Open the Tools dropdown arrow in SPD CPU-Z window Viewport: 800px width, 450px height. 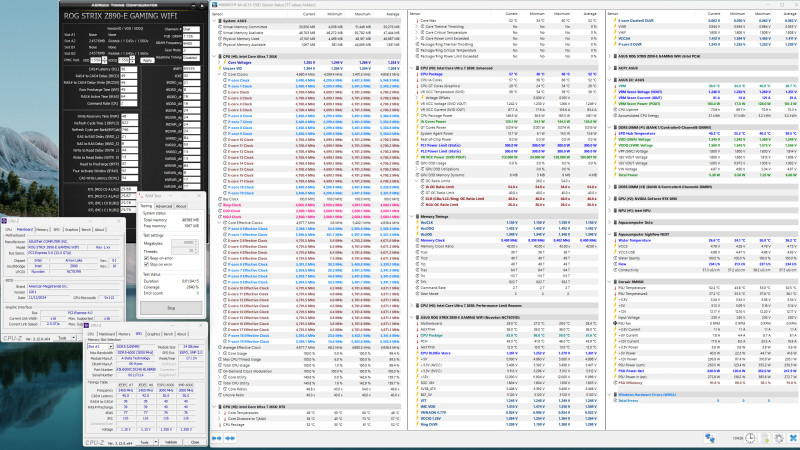[156, 442]
